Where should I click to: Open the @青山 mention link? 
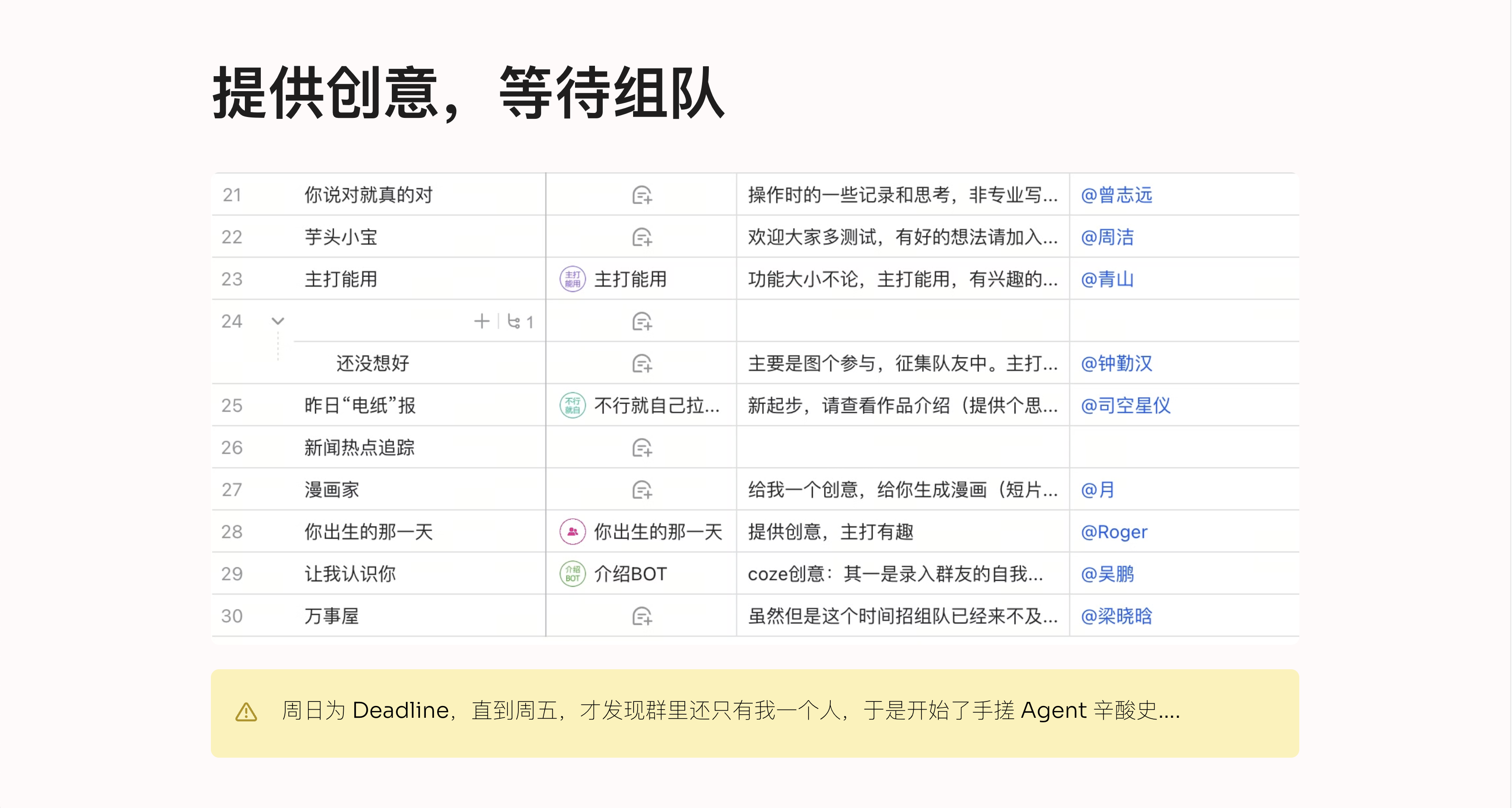point(1107,279)
